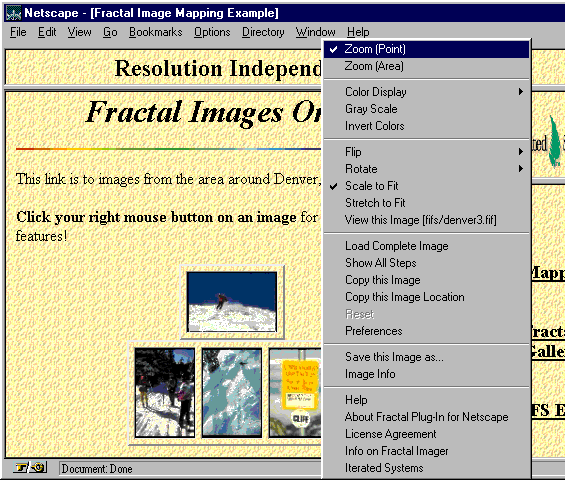This screenshot has width=565, height=480.
Task: Click the Netscape window title icon
Action: click(x=13, y=13)
